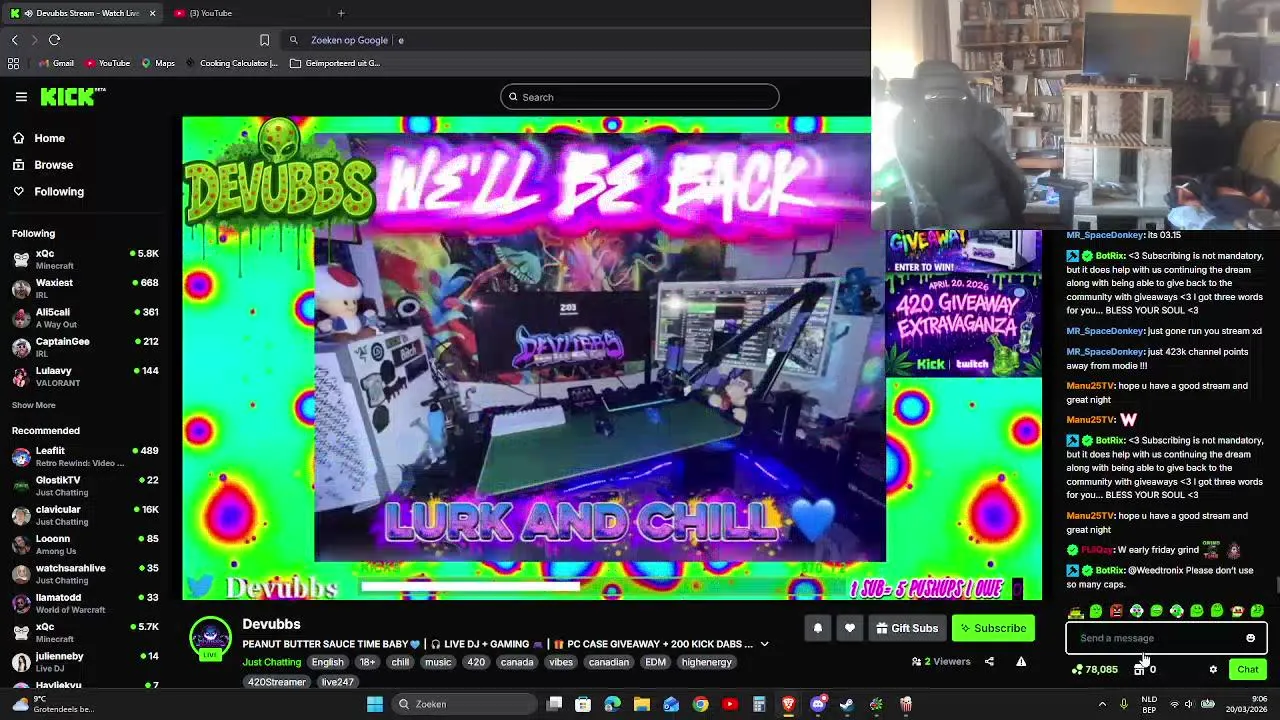
Task: Open the emoji picker in chat
Action: [x=1250, y=638]
